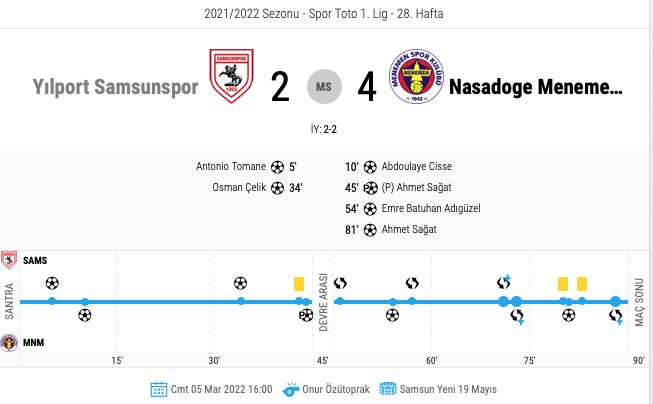Click Samsunspor 34' goal on timeline

(240, 283)
